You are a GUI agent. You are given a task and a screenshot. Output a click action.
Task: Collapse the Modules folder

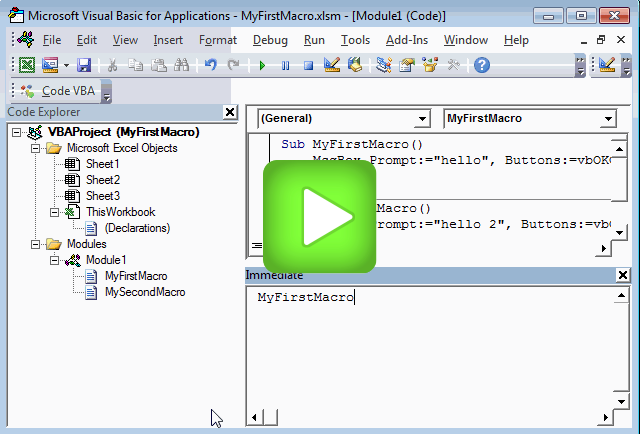[x=36, y=244]
